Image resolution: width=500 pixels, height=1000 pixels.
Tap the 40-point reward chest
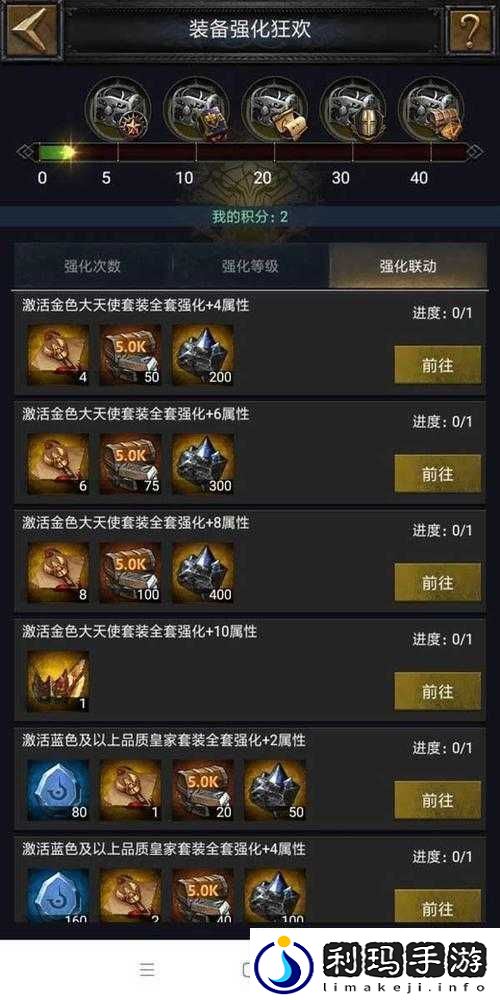click(431, 107)
